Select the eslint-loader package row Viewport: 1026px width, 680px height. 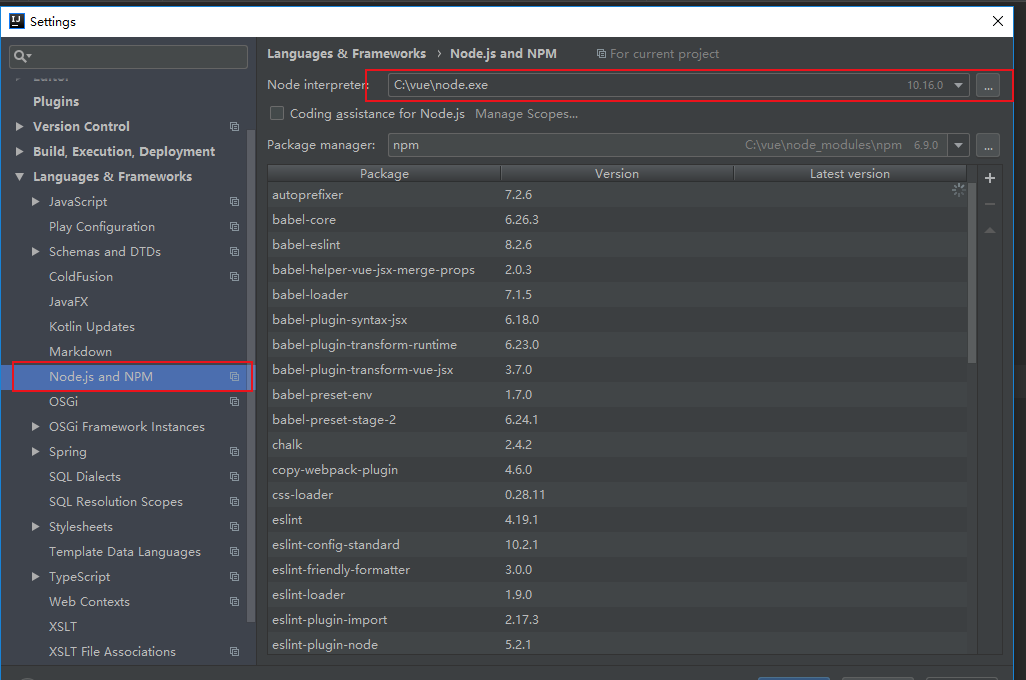coord(617,595)
